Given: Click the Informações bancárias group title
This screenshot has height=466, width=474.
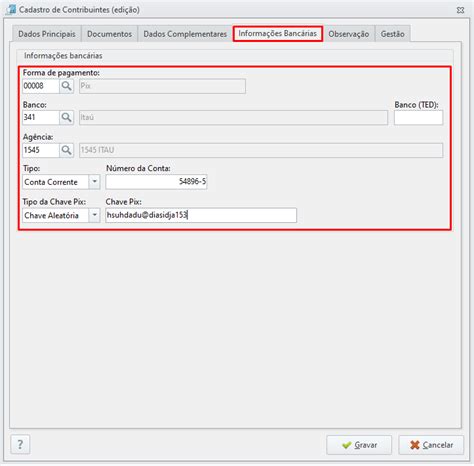Looking at the screenshot, I should tap(63, 56).
